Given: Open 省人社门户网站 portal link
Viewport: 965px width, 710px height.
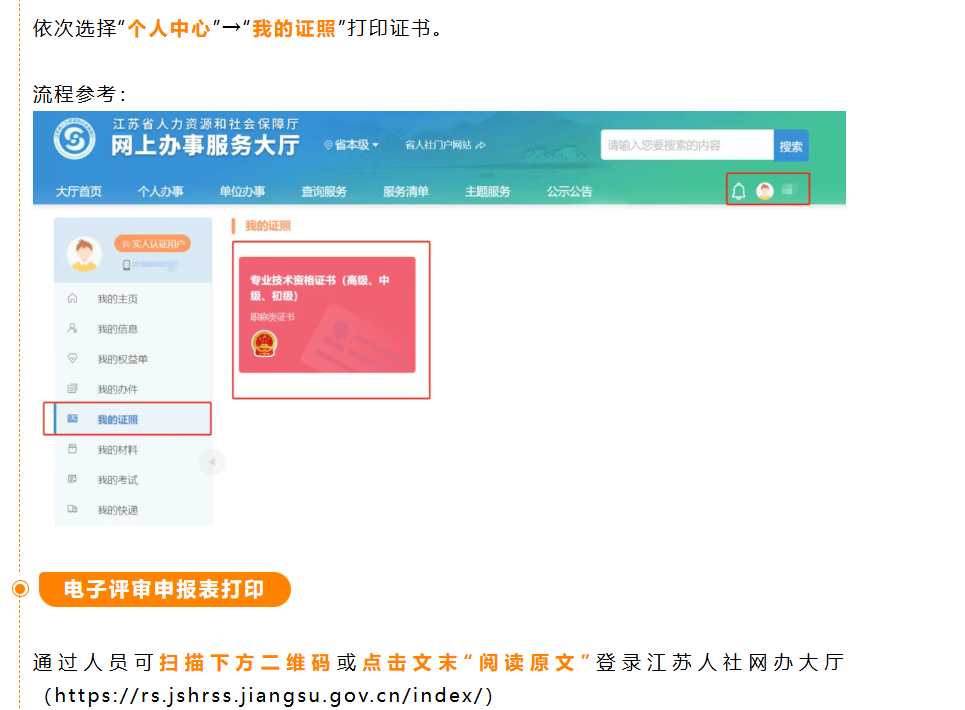Looking at the screenshot, I should (444, 145).
